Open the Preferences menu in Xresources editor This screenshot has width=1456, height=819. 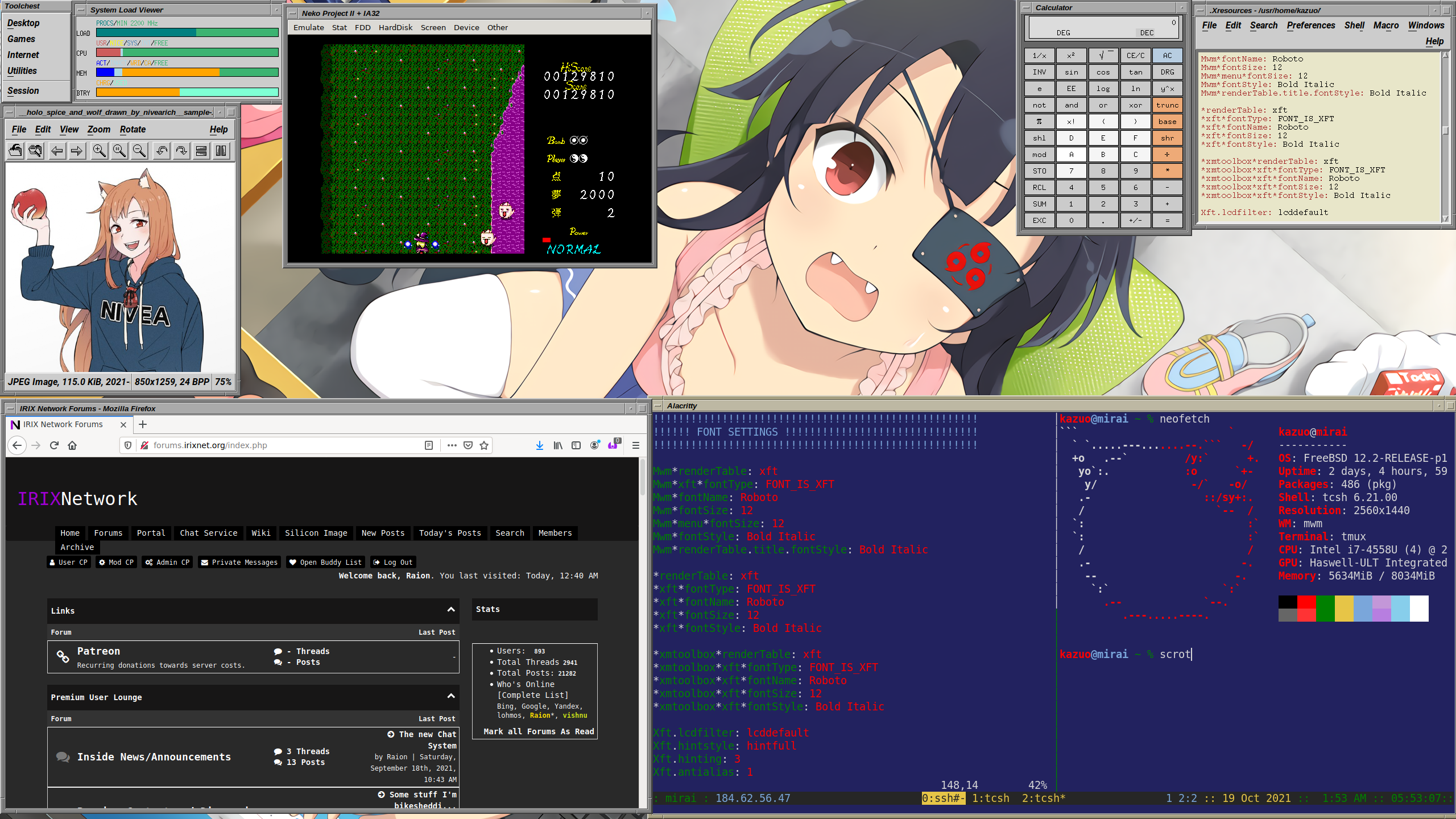tap(1310, 25)
